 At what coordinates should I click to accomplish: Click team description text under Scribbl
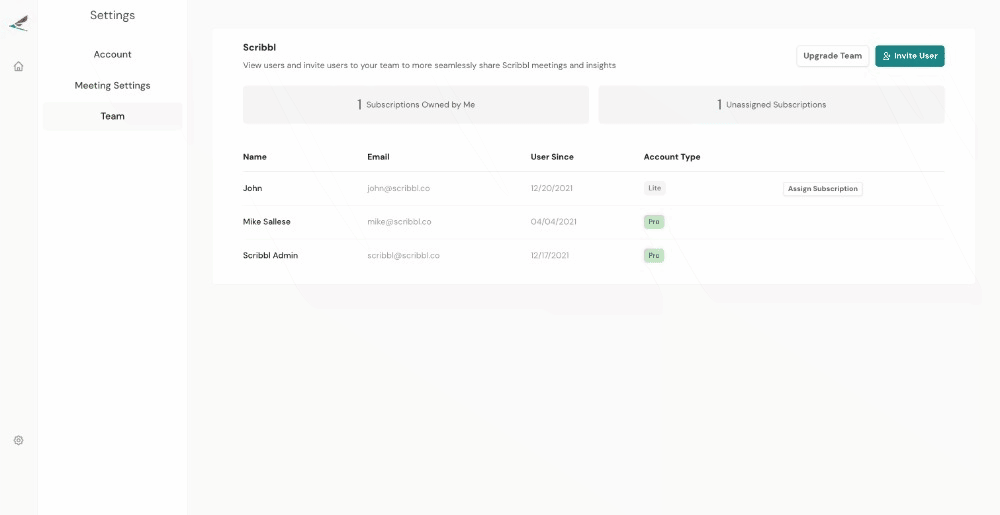(429, 65)
